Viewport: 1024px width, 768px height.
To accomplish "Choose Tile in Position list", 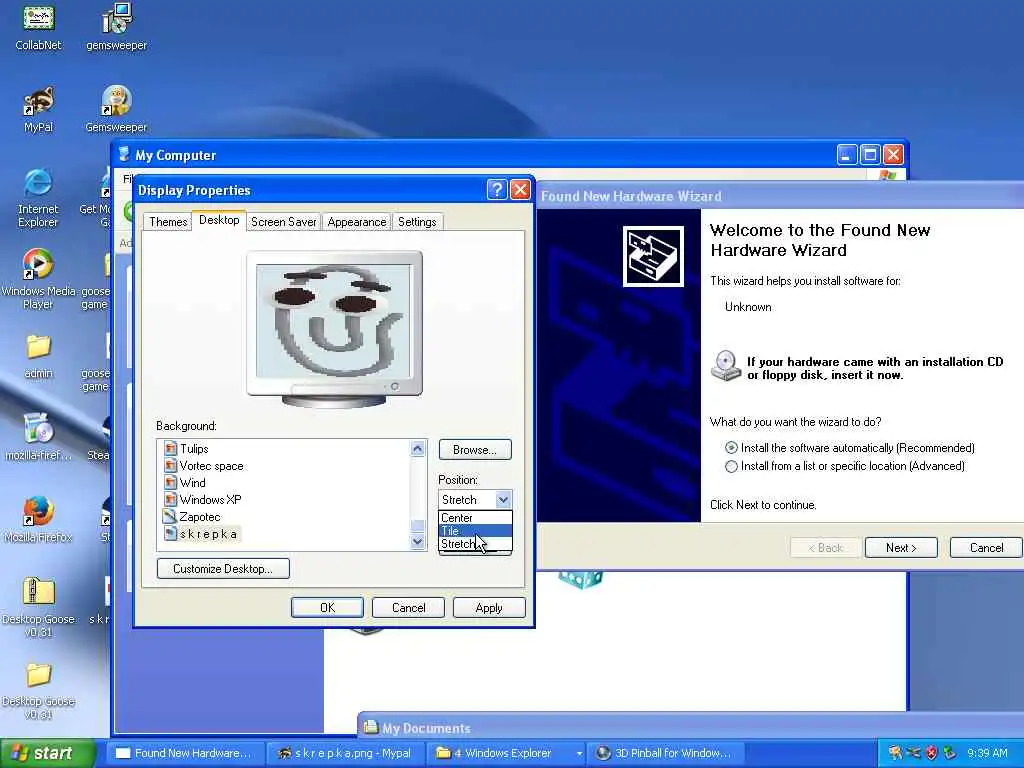I will pos(475,531).
